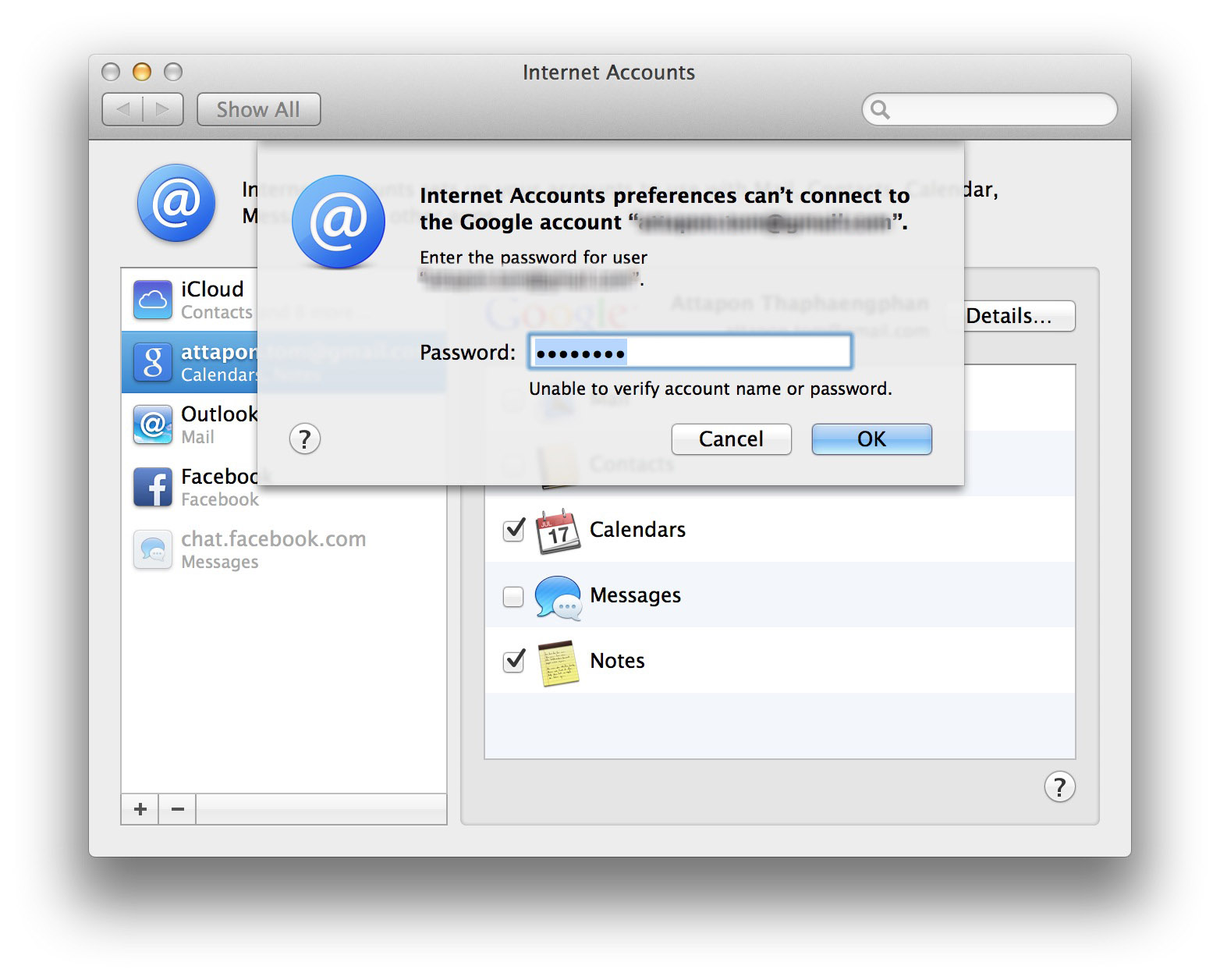Image resolution: width=1220 pixels, height=980 pixels.
Task: Click the chat.facebook.com Messages icon
Action: coord(153,550)
